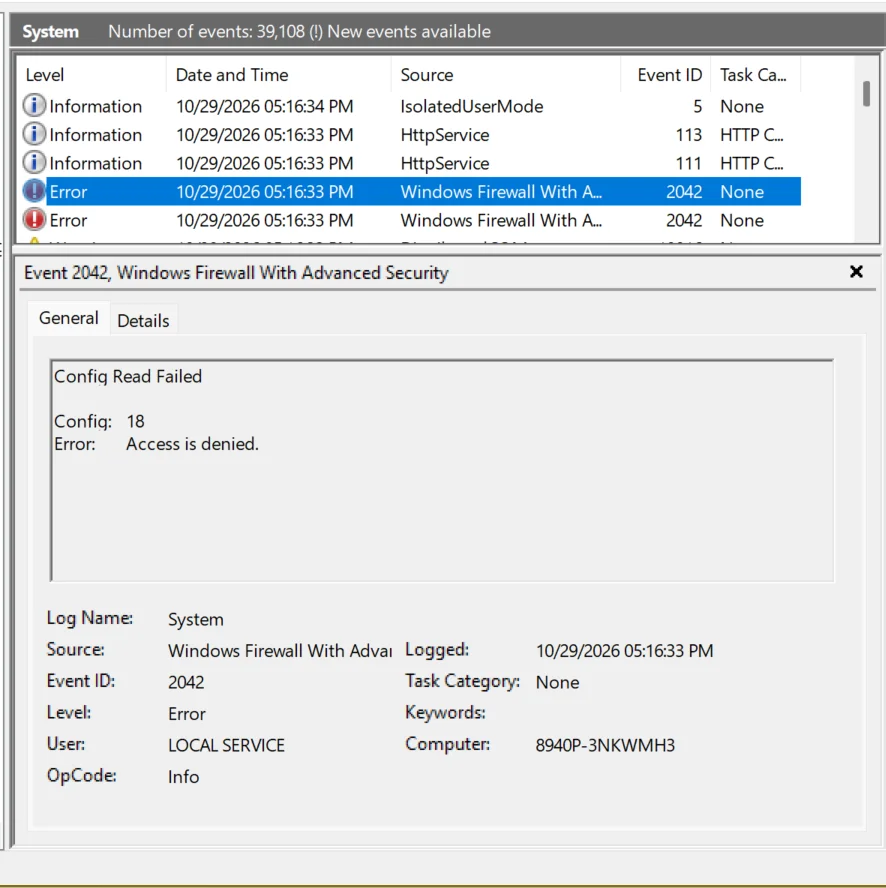886x888 pixels.
Task: Click the highlighted Windows Firewall source cell
Action: click(501, 192)
